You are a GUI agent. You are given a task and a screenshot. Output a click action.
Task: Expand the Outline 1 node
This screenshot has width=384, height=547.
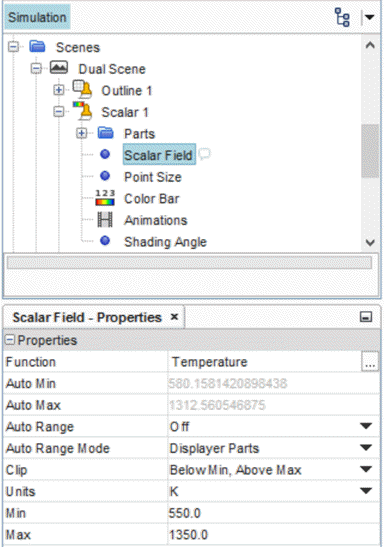click(x=59, y=90)
